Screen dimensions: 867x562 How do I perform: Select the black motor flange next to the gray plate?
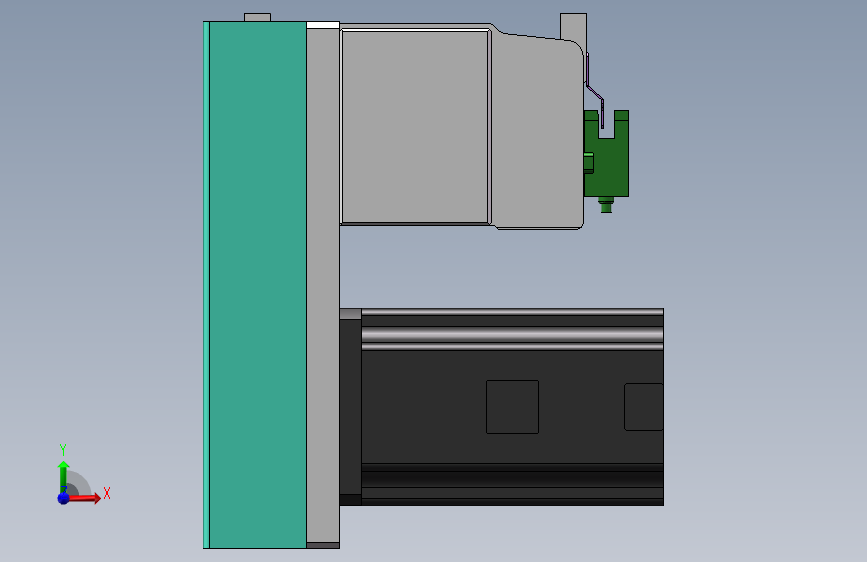pos(351,407)
